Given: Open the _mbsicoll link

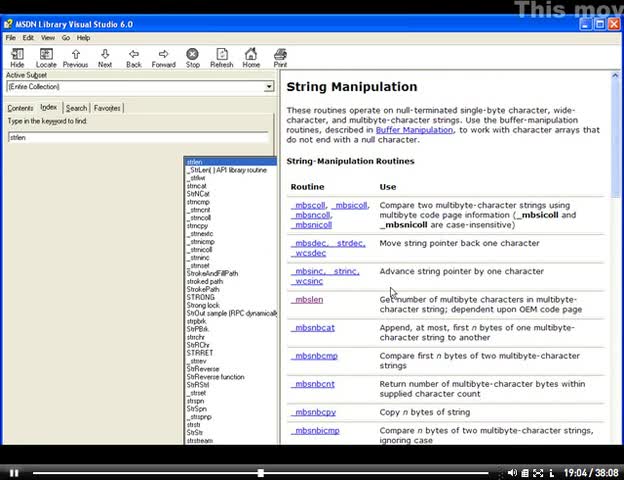Looking at the screenshot, I should pos(349,205).
